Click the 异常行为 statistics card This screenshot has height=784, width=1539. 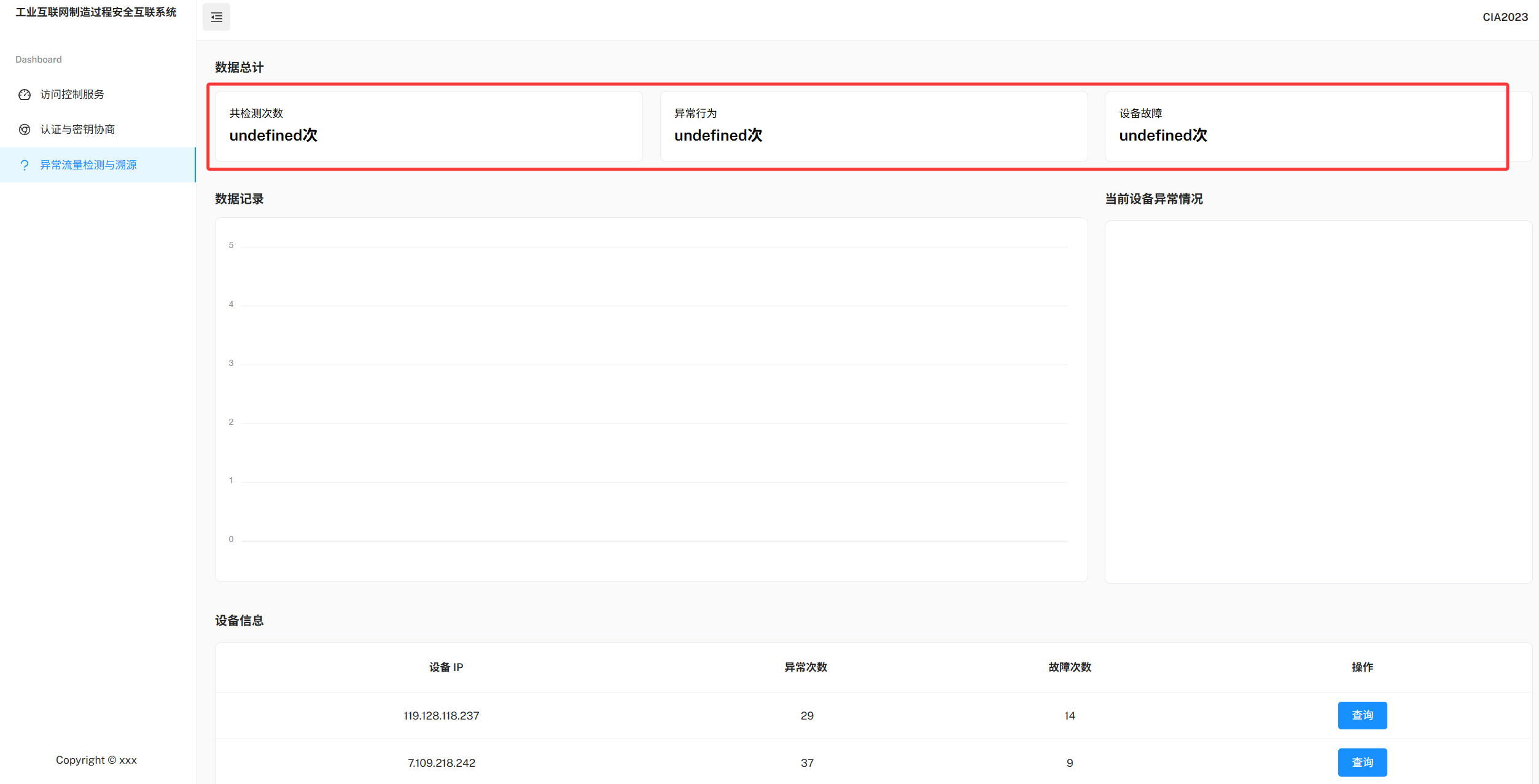[873, 126]
